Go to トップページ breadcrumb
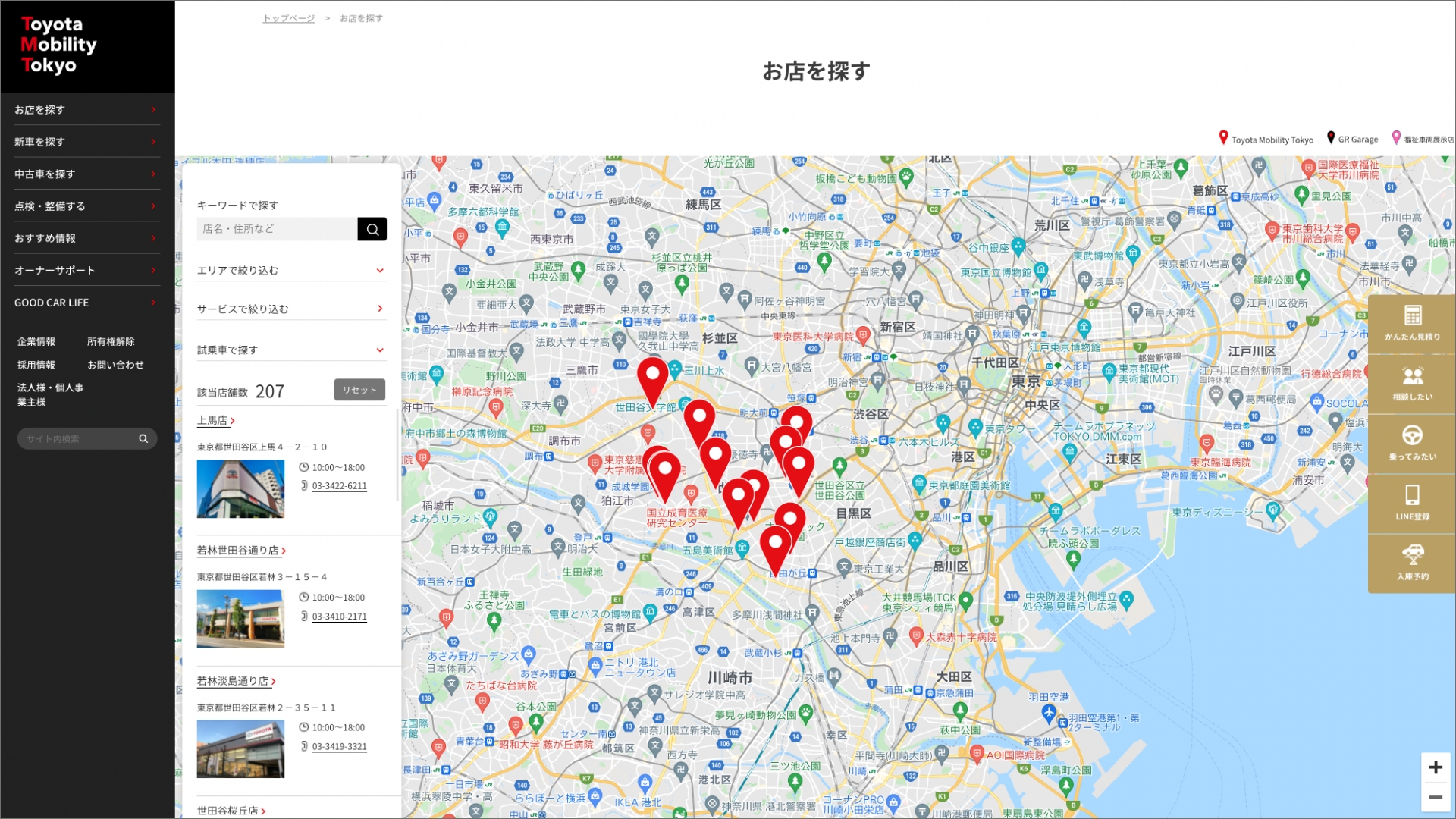1456x819 pixels. pyautogui.click(x=289, y=18)
